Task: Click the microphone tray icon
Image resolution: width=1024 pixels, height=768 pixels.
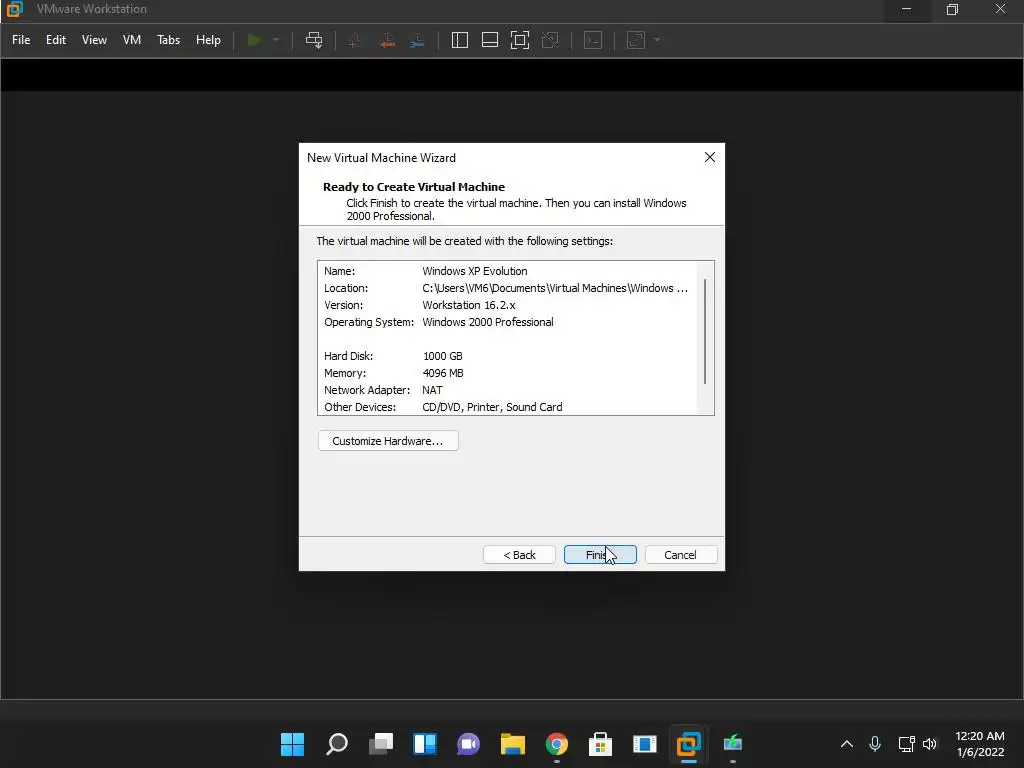Action: [x=875, y=743]
